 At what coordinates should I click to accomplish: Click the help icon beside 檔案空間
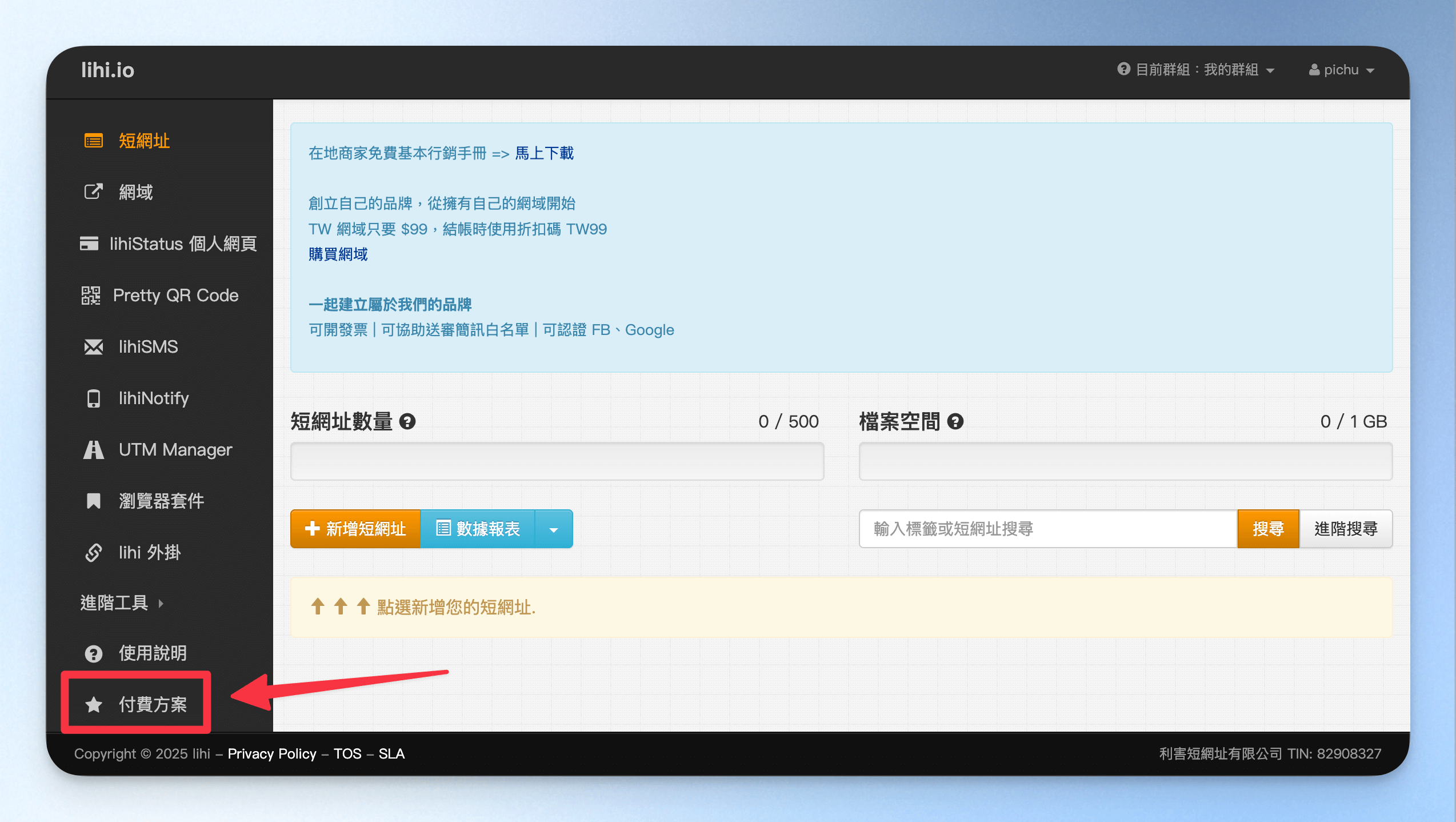(x=955, y=422)
